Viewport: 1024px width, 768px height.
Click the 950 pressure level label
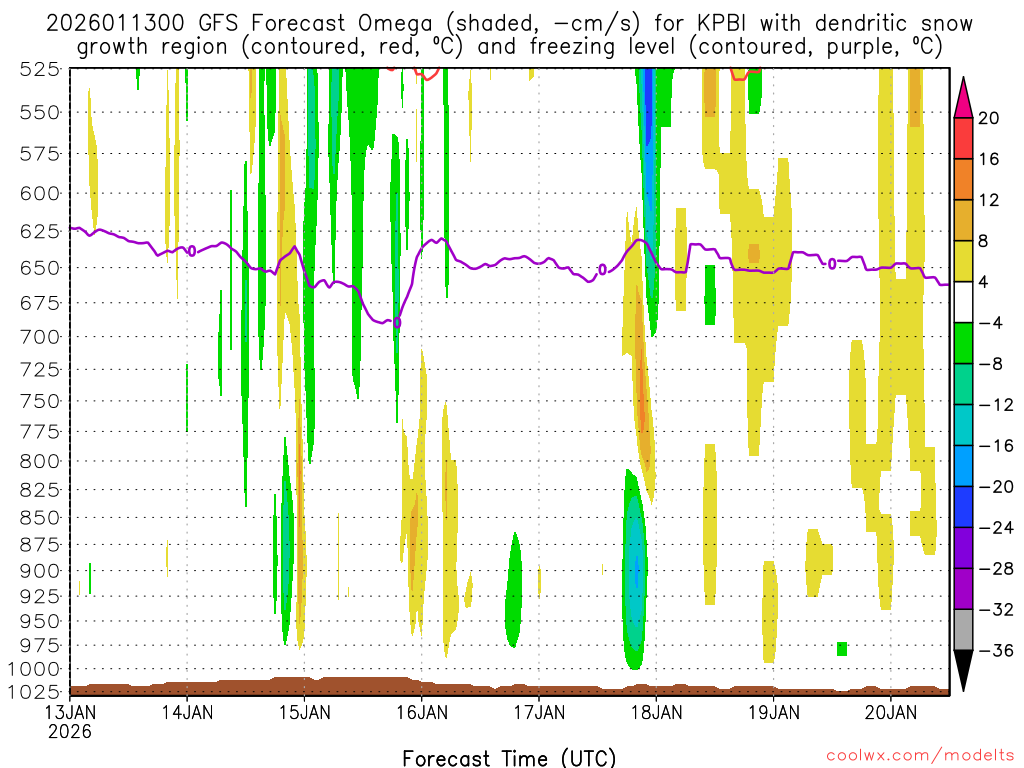40,621
